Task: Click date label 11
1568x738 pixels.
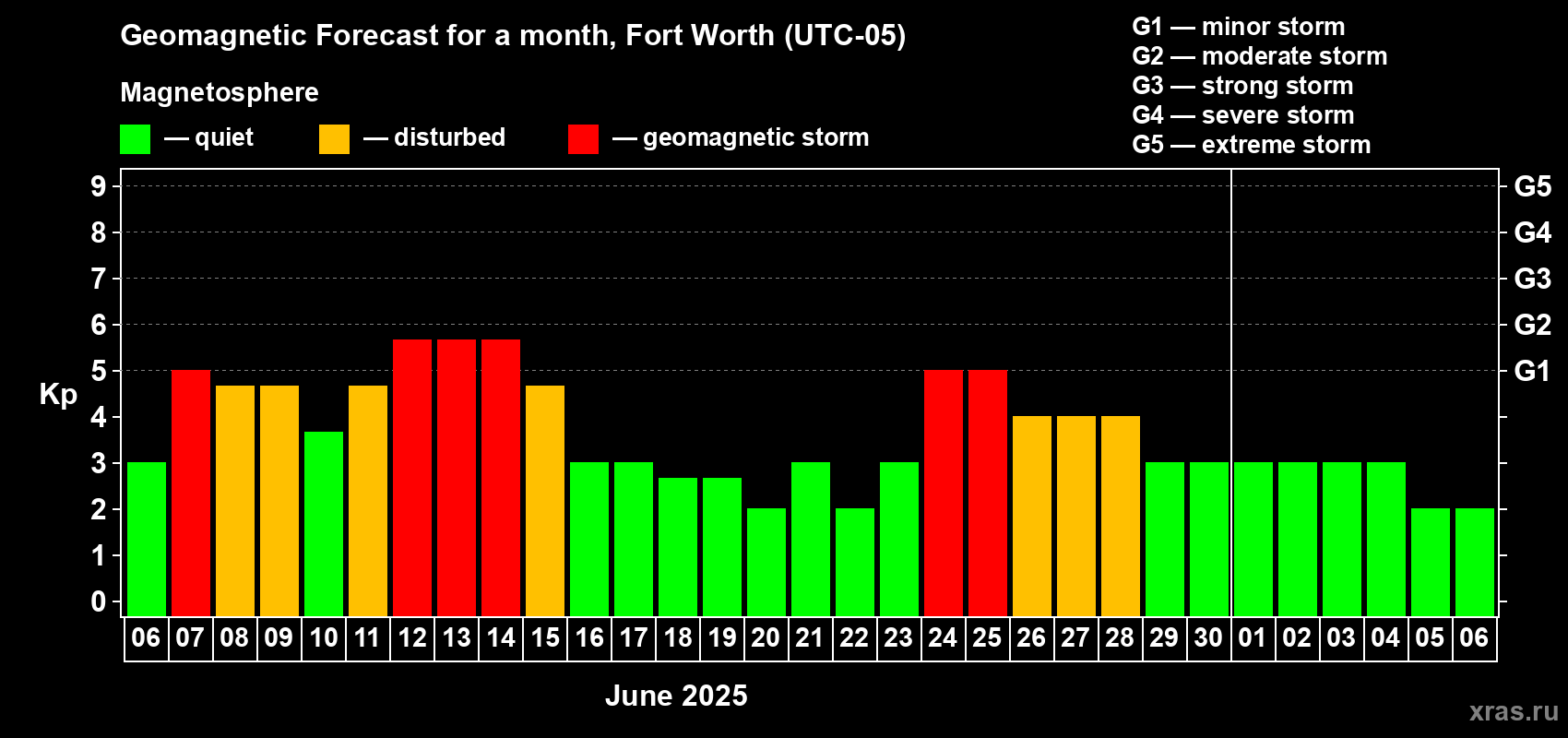Action: tap(367, 637)
